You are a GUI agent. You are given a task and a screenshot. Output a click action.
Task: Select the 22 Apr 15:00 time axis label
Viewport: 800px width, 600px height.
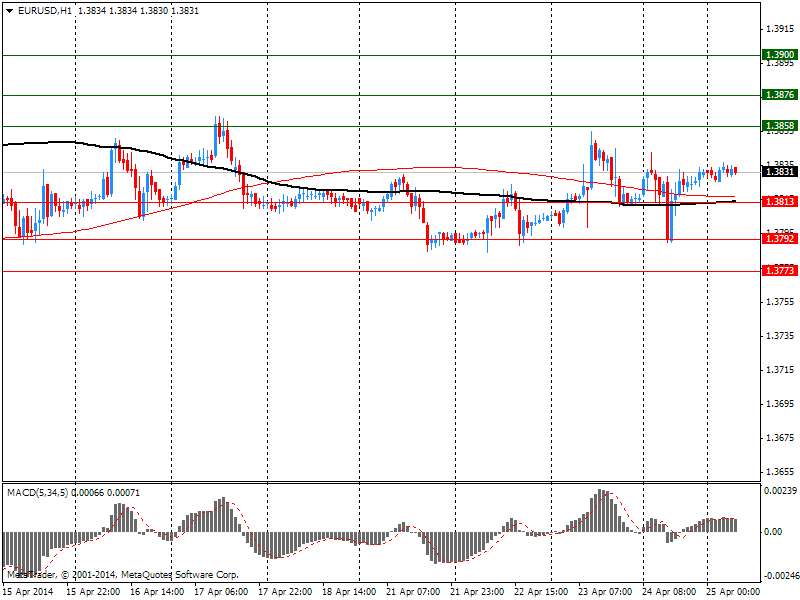[x=541, y=592]
